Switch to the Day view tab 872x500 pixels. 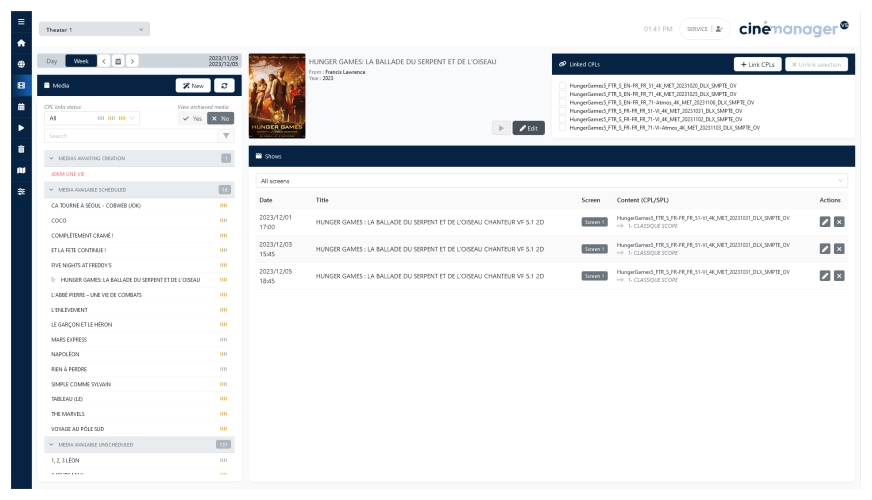pyautogui.click(x=52, y=61)
